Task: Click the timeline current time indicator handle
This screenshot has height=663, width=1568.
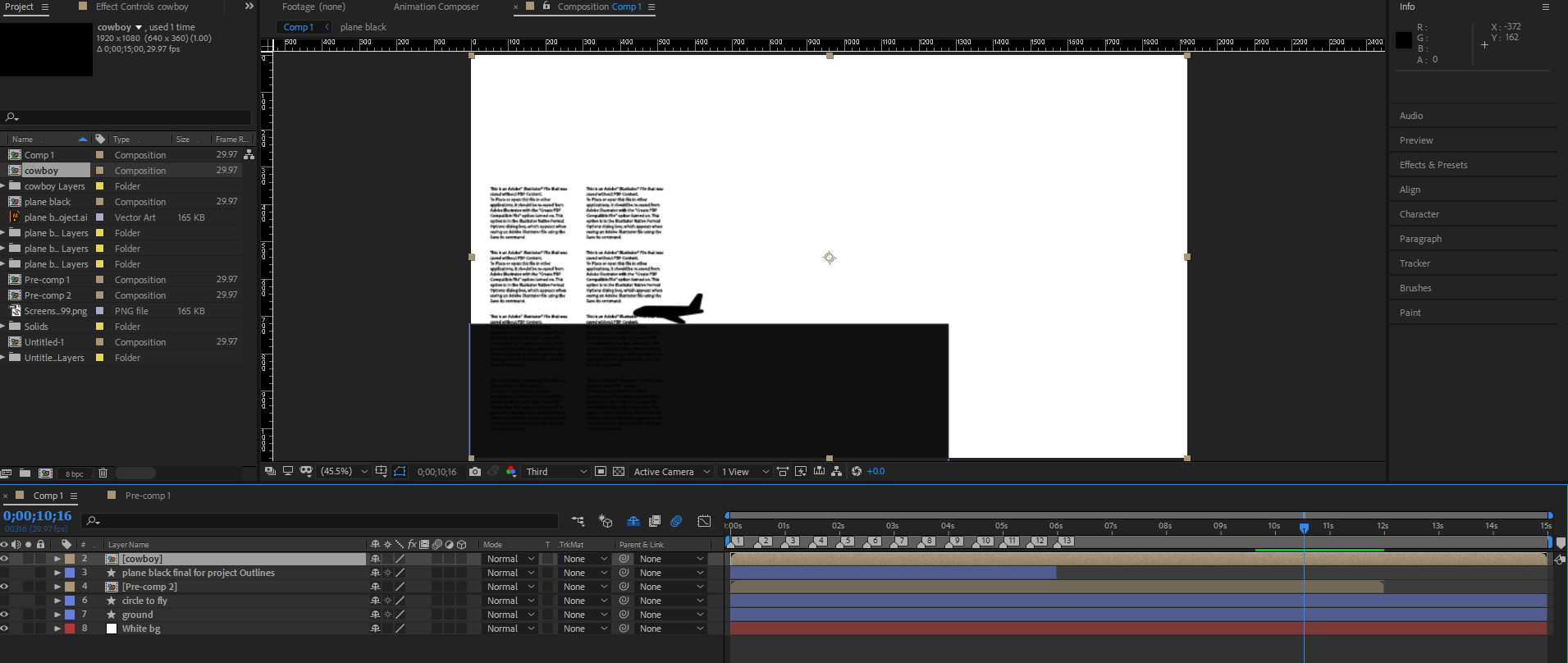Action: coord(1304,528)
